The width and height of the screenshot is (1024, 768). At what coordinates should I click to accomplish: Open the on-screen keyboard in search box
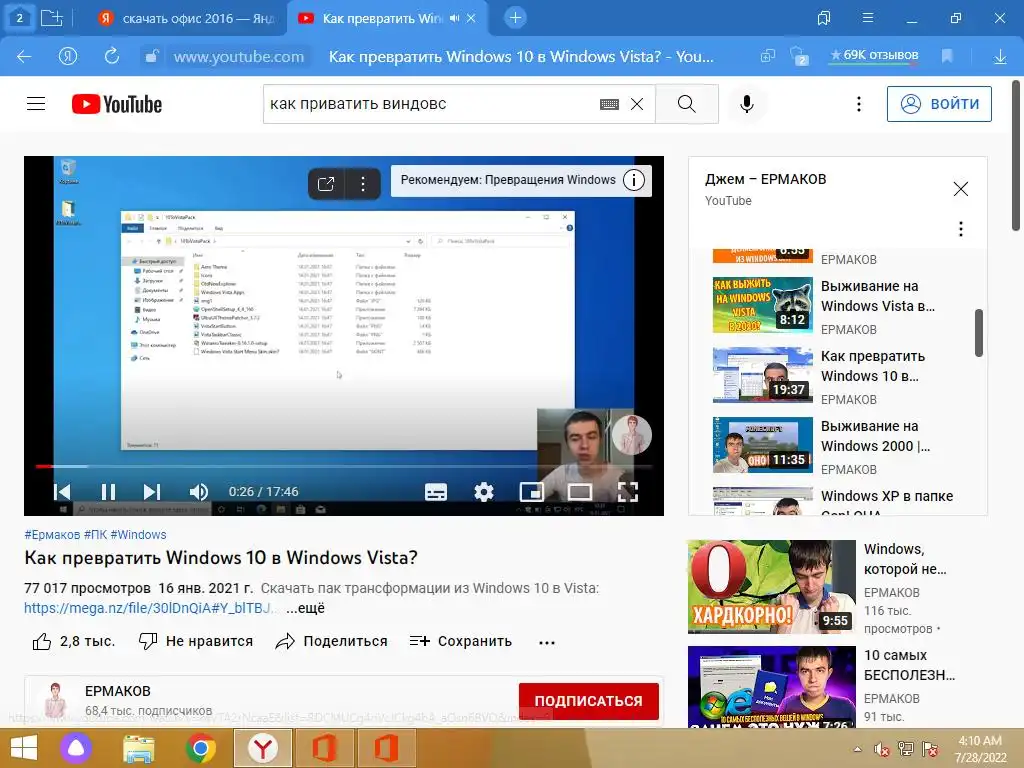coord(609,104)
